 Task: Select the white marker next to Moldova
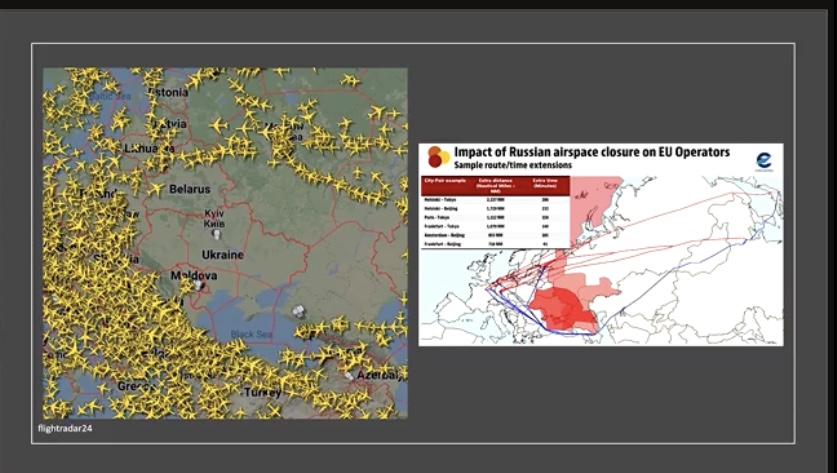[198, 285]
